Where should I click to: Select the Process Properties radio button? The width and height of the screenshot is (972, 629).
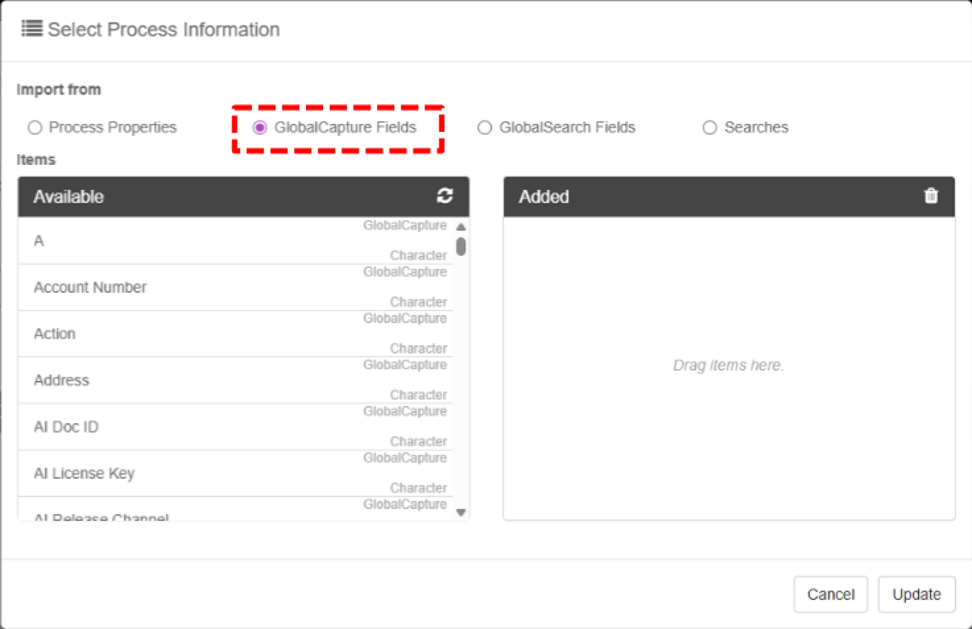point(35,128)
